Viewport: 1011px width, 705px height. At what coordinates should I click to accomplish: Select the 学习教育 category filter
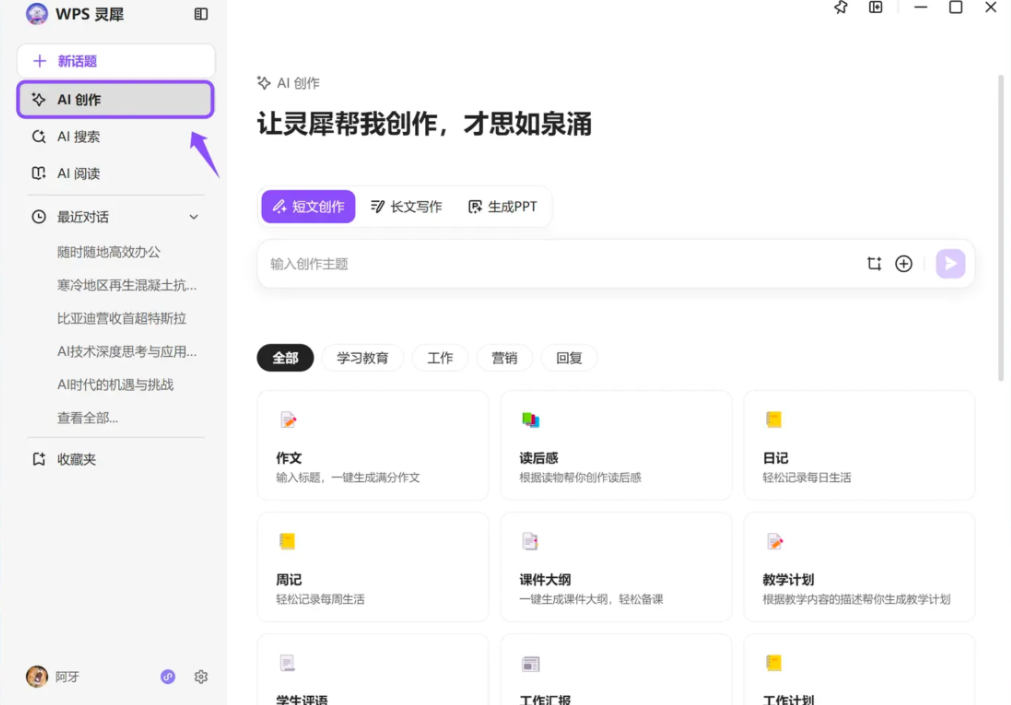(x=362, y=358)
